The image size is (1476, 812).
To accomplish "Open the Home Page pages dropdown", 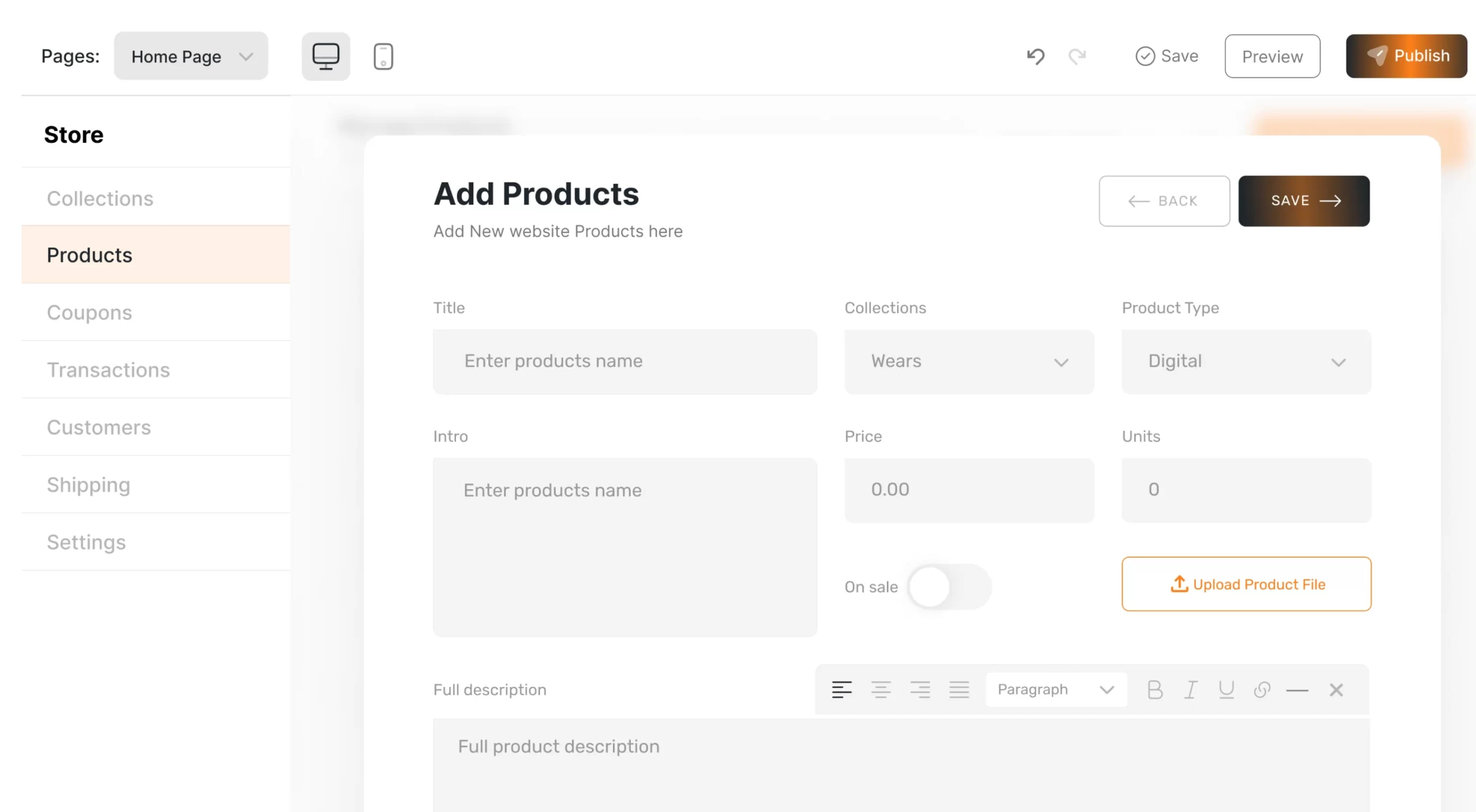I will pos(191,56).
